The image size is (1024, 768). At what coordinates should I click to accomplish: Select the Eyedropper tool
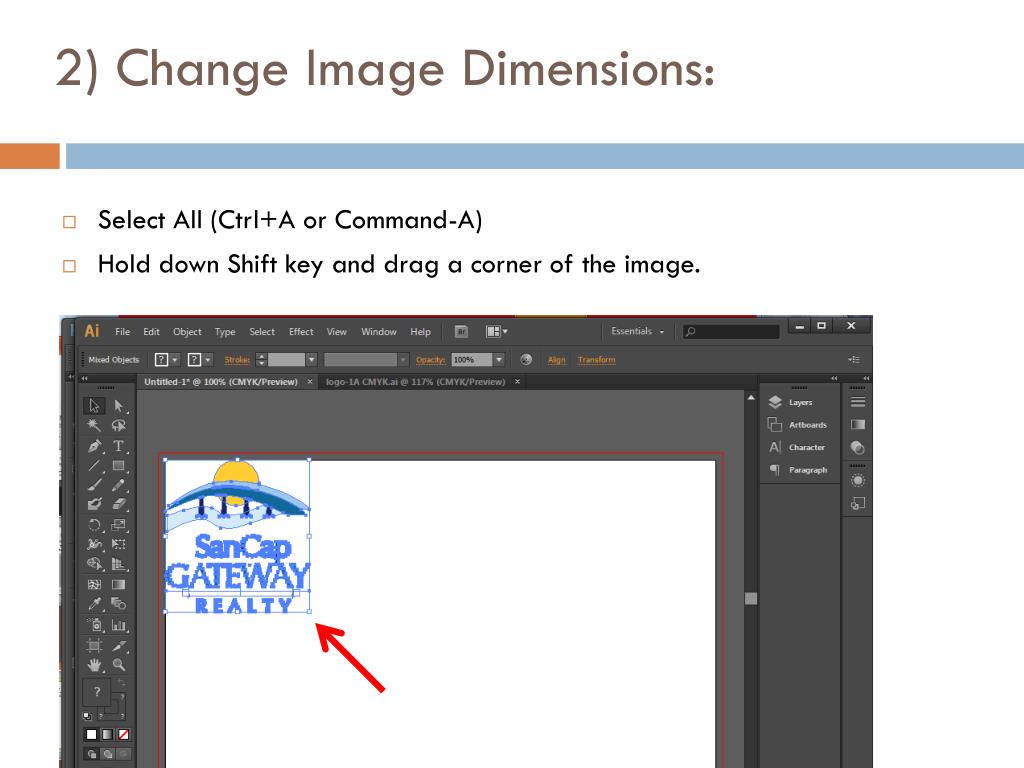pos(94,604)
